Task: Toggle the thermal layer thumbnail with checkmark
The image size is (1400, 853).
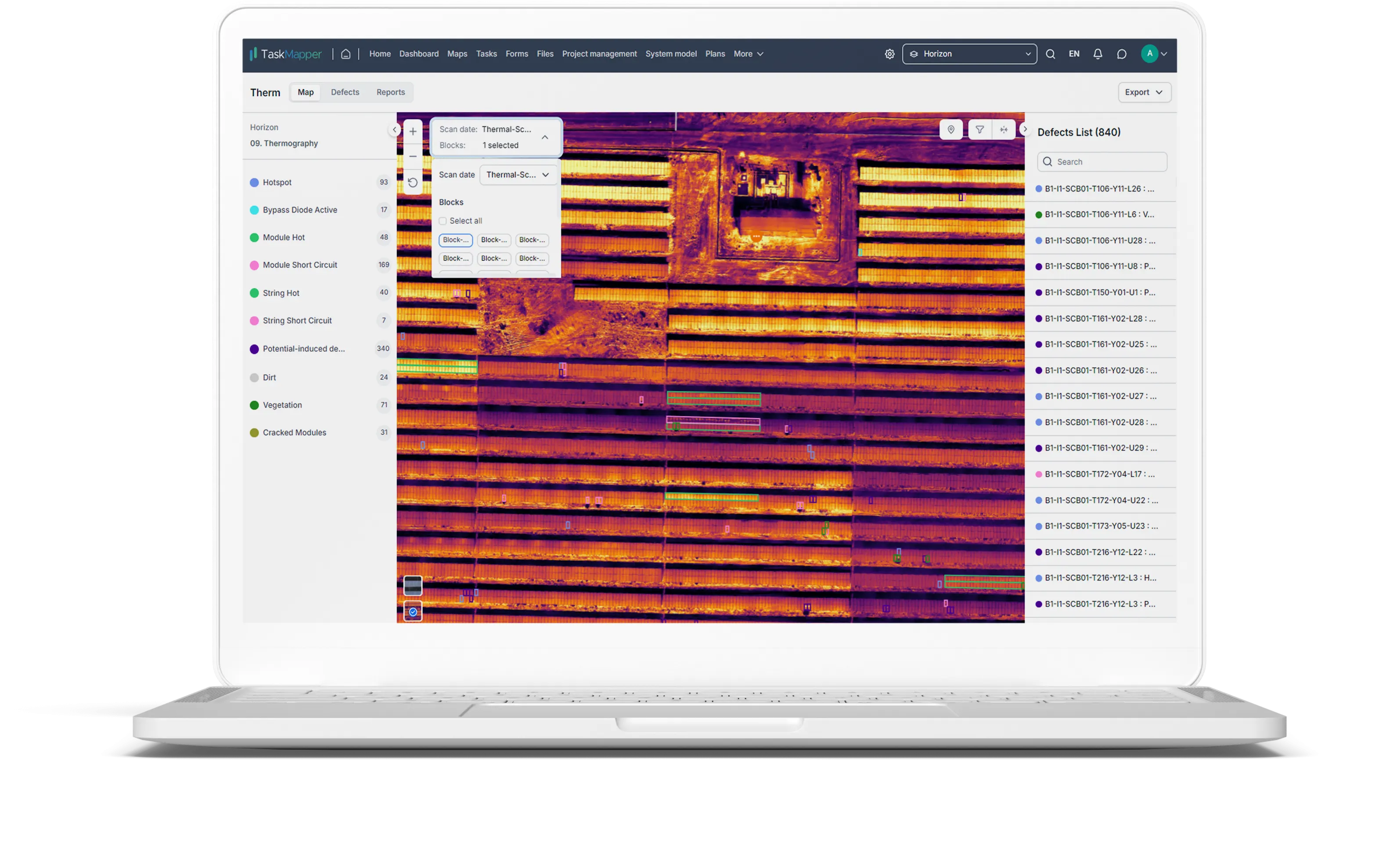Action: pos(413,611)
